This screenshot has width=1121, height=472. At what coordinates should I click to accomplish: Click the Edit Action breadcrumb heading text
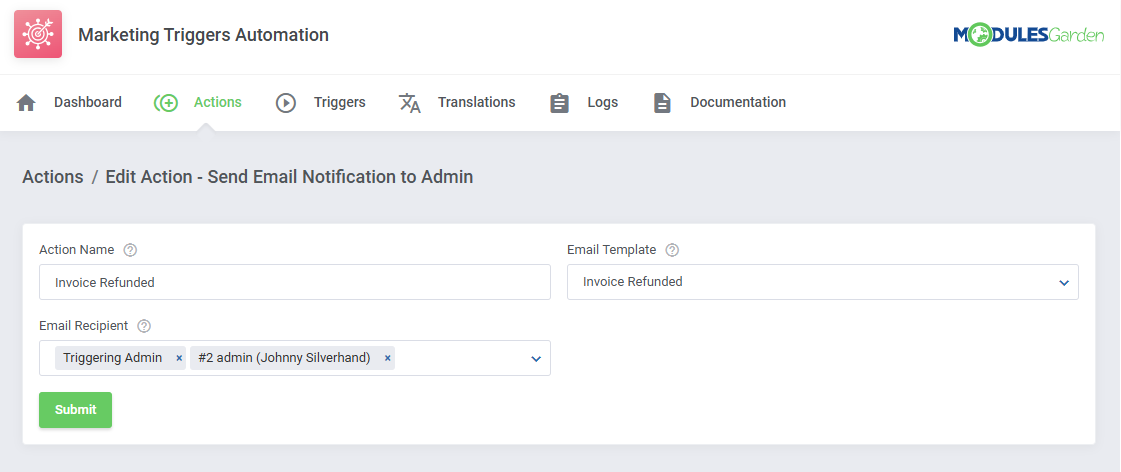(290, 177)
